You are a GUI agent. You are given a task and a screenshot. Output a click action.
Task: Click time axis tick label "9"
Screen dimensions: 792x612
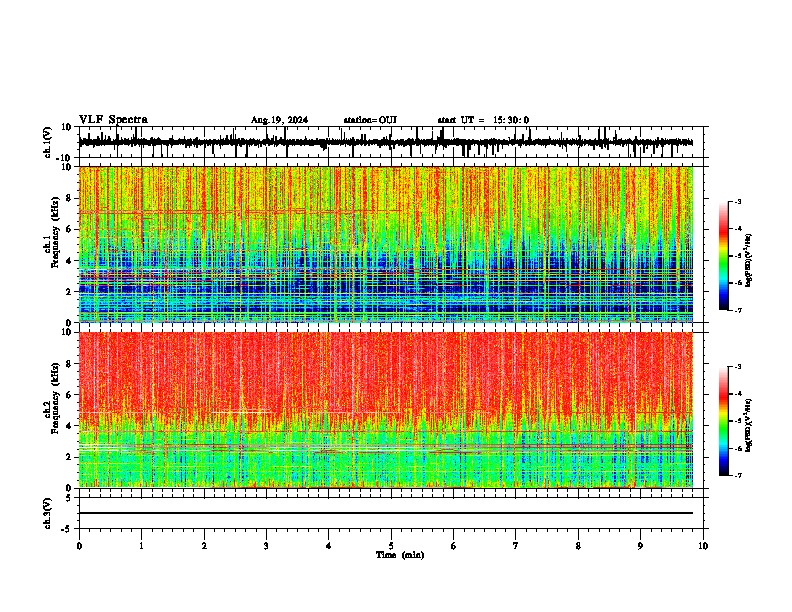[x=640, y=546]
